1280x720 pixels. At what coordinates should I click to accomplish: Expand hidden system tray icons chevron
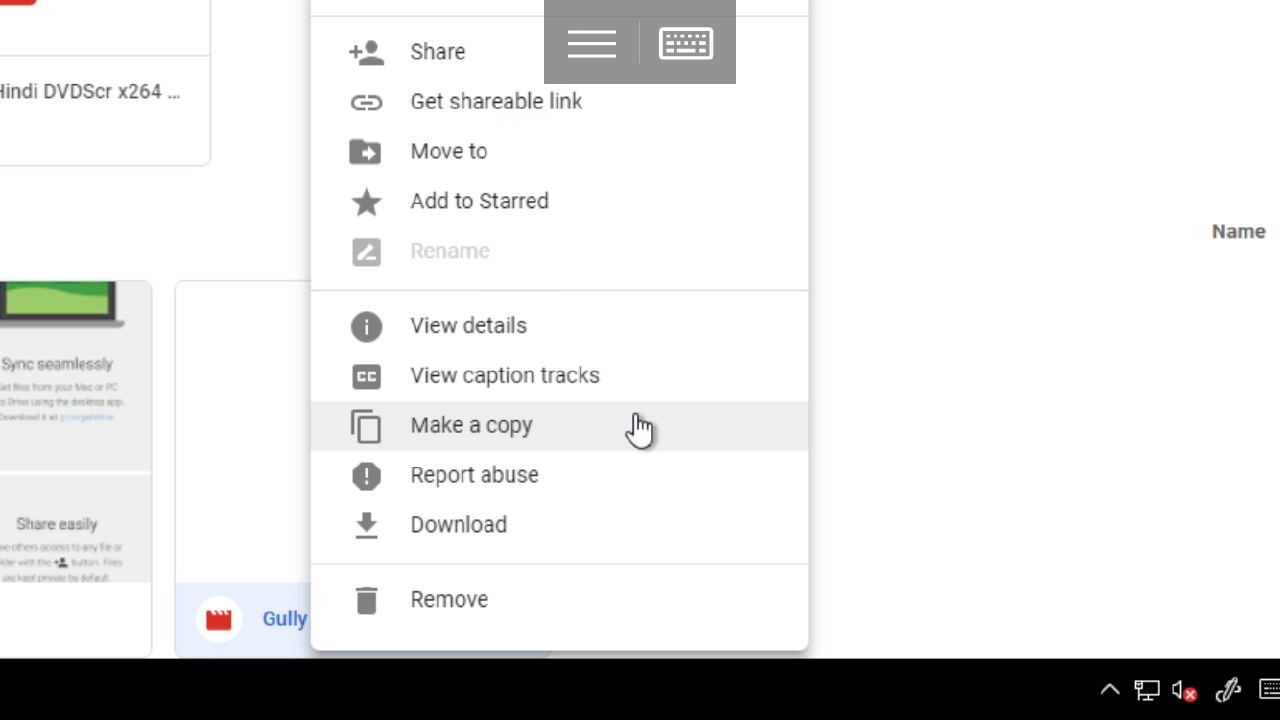click(1110, 690)
